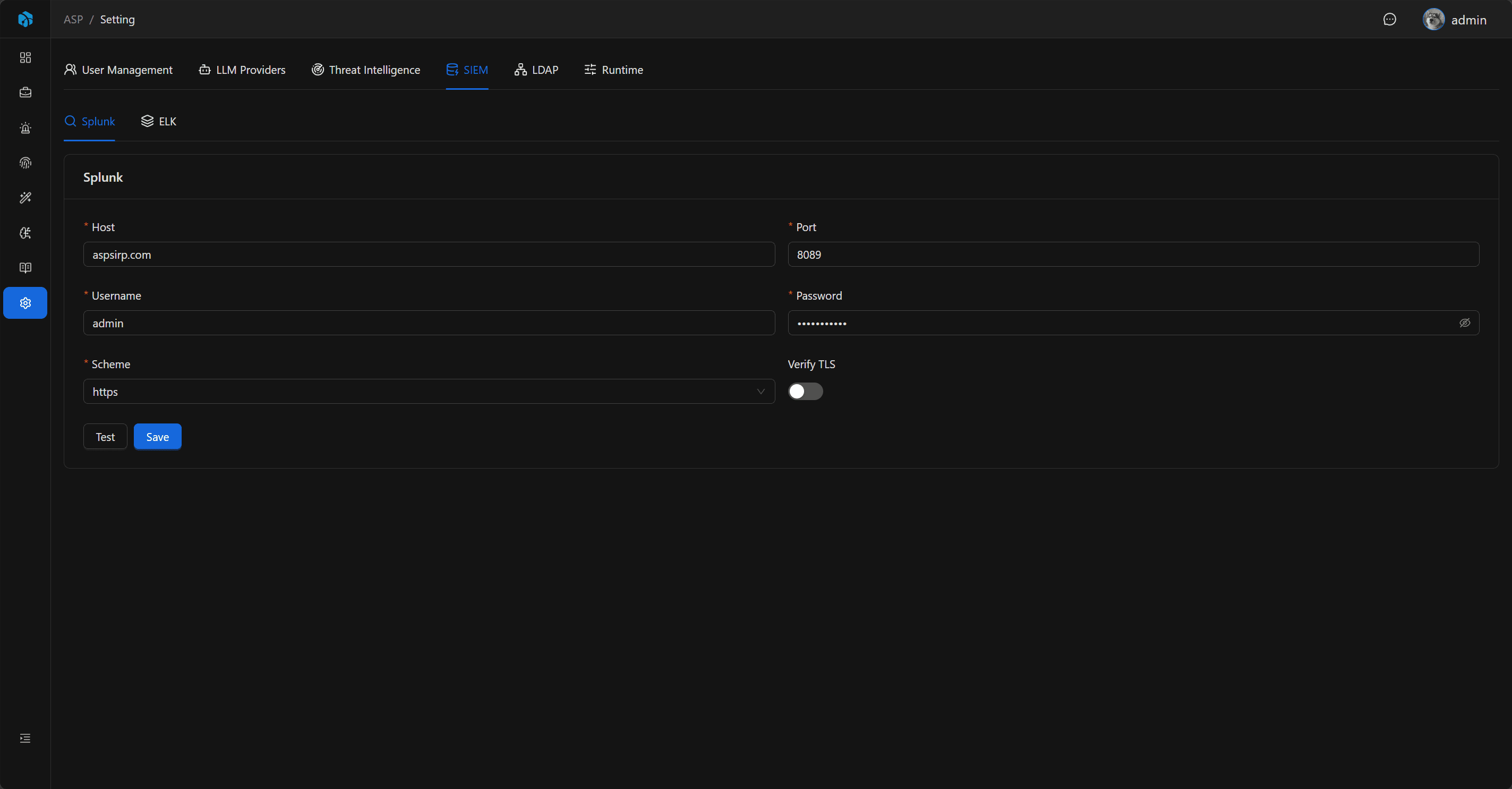
Task: Focus the Username input field
Action: (x=429, y=323)
